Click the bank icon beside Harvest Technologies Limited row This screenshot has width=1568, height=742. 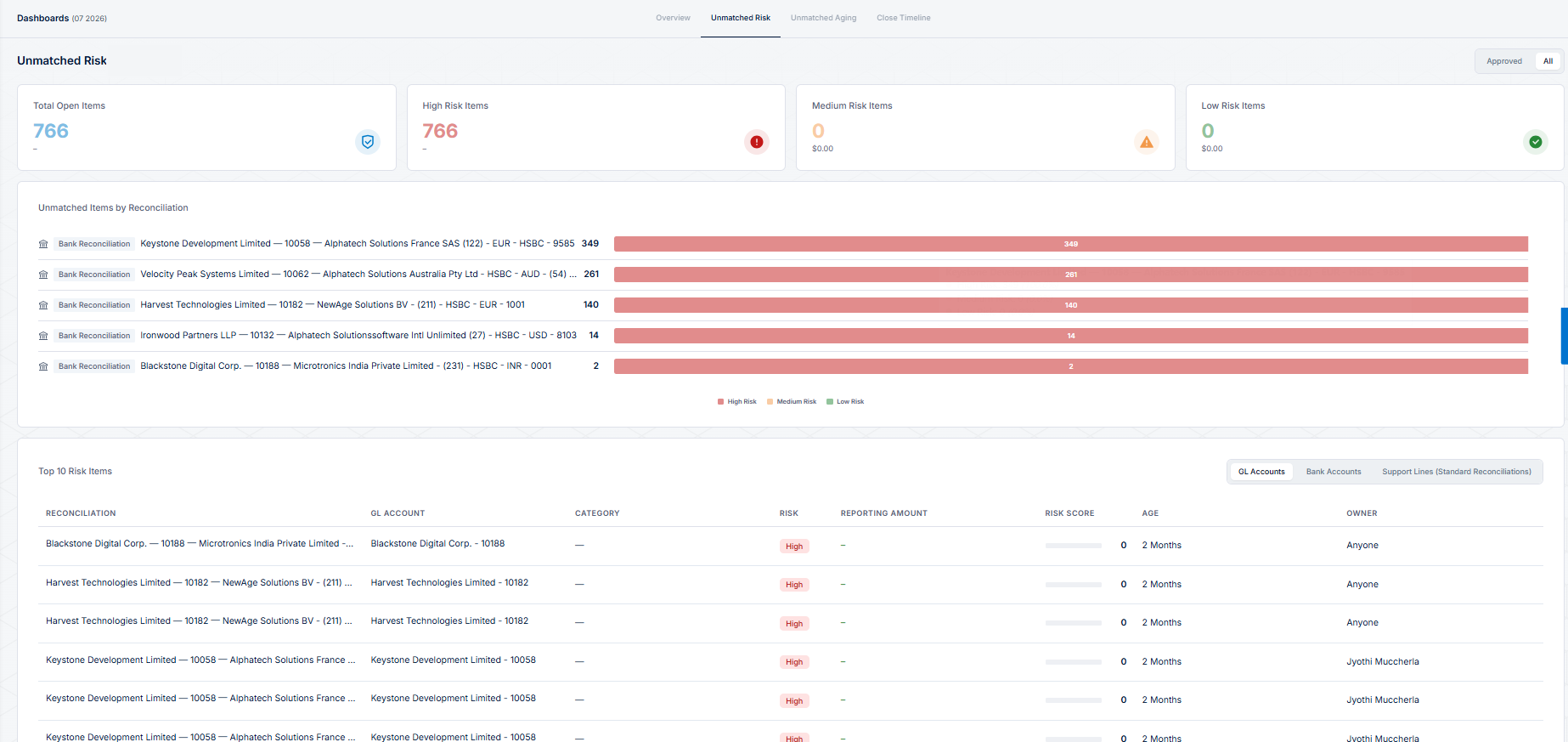point(43,305)
